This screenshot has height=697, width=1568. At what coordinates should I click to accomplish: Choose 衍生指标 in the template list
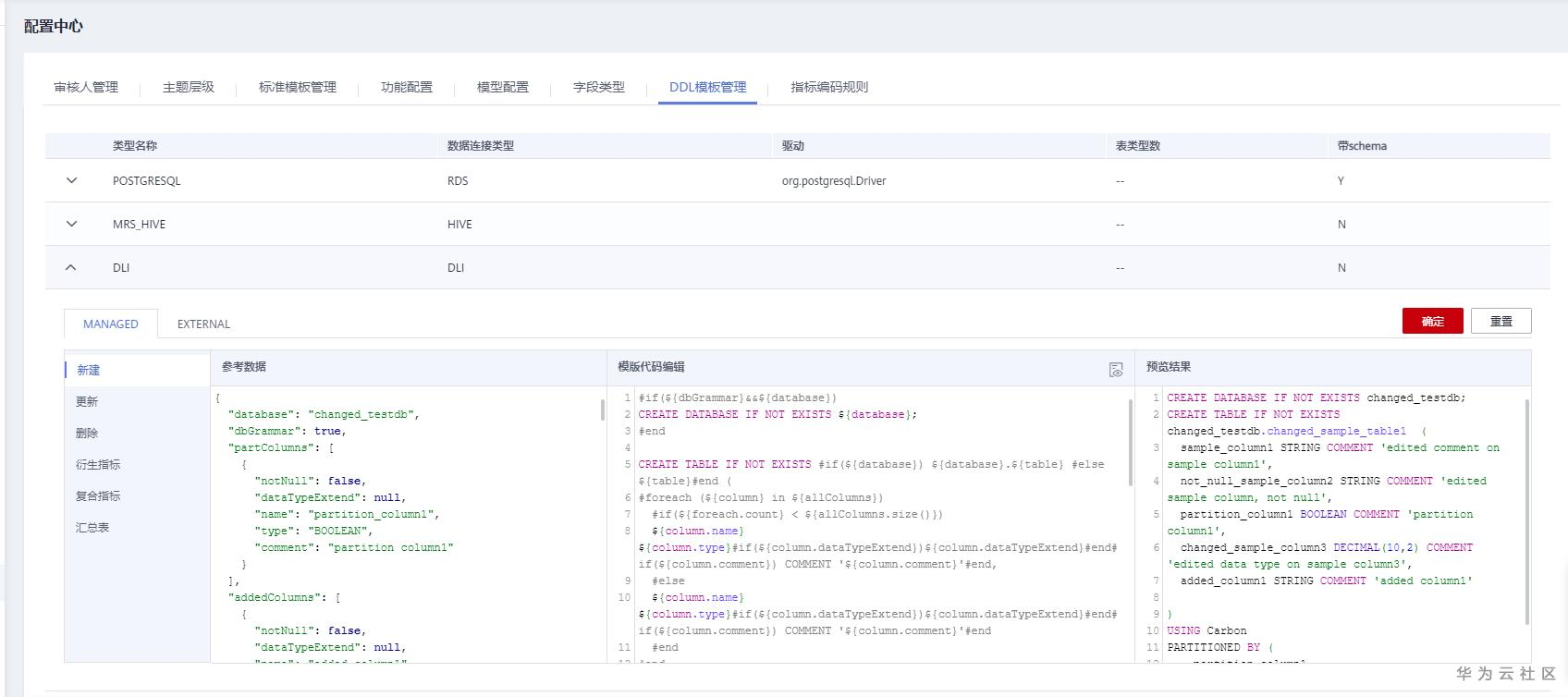coord(98,464)
